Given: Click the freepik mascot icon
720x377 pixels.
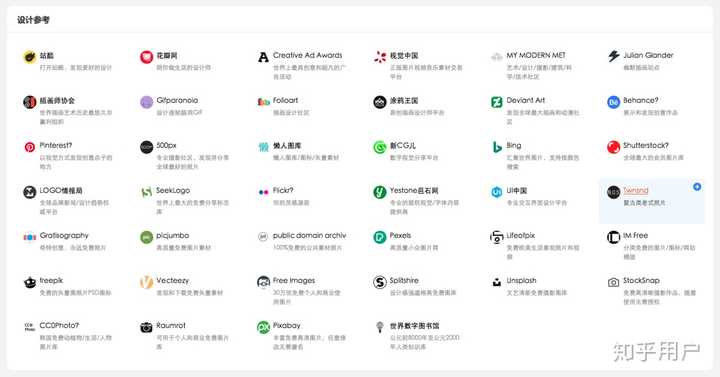Looking at the screenshot, I should tap(30, 282).
